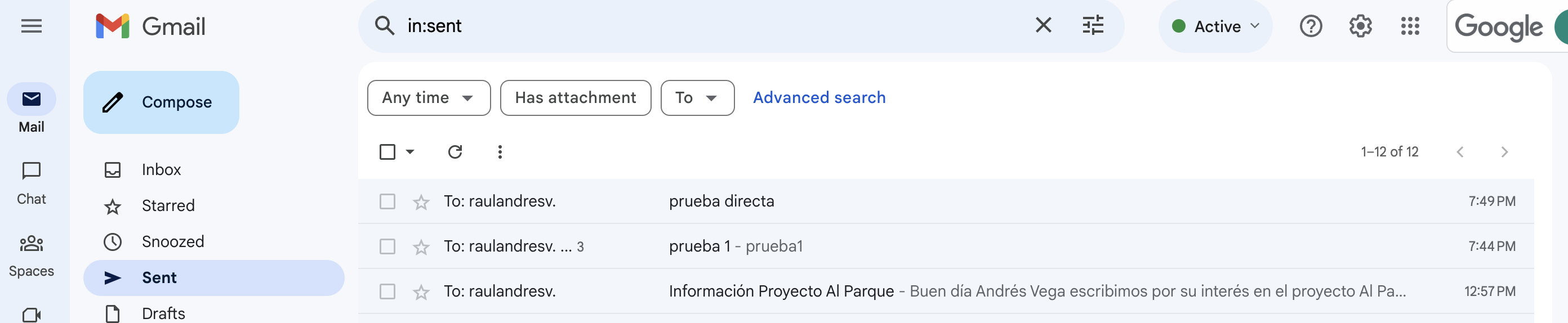Select the prueba directa email checkbox
Viewport: 1568px width, 323px height.
(387, 201)
